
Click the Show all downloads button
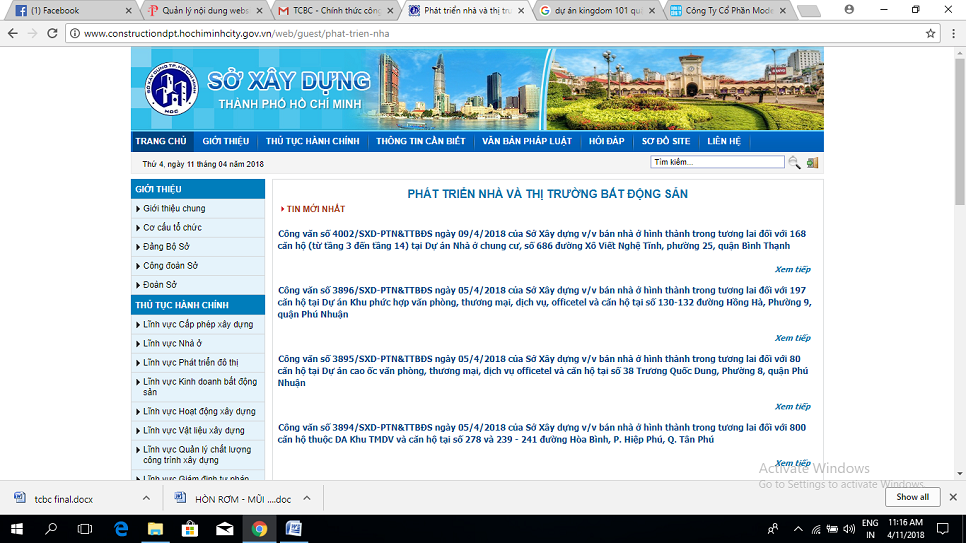(x=912, y=497)
